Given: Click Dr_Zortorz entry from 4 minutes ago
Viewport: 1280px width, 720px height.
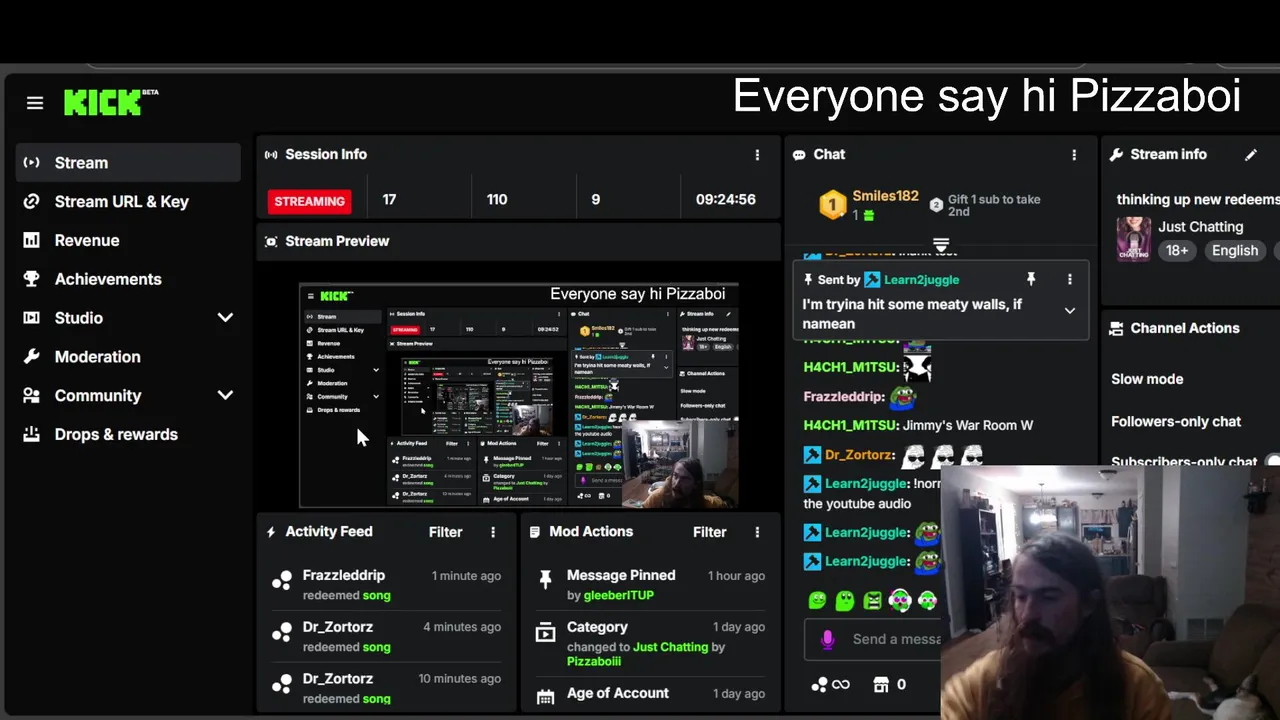Looking at the screenshot, I should 386,636.
